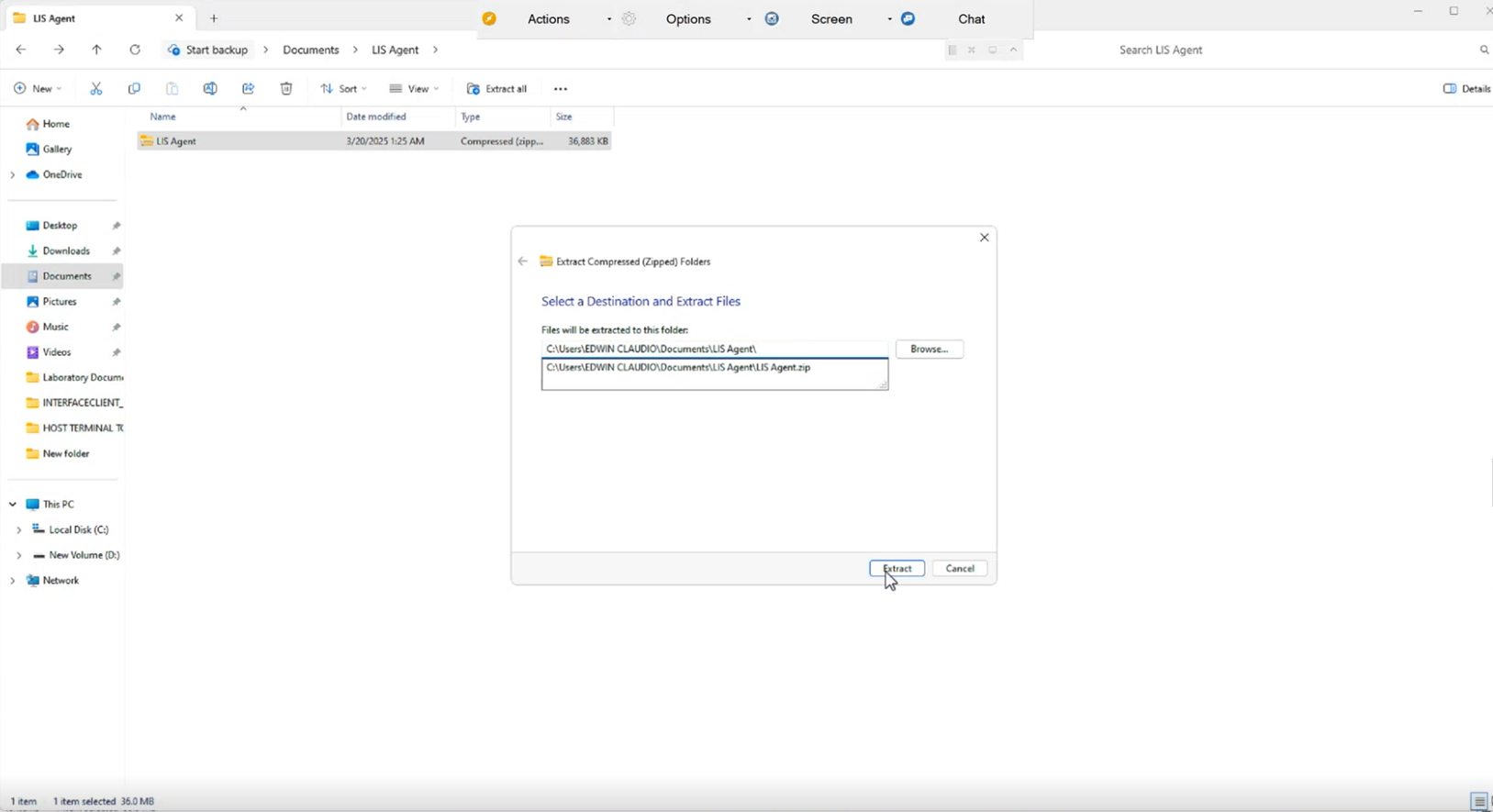
Task: Open the Options dropdown arrow in remote toolbar
Action: [x=749, y=19]
